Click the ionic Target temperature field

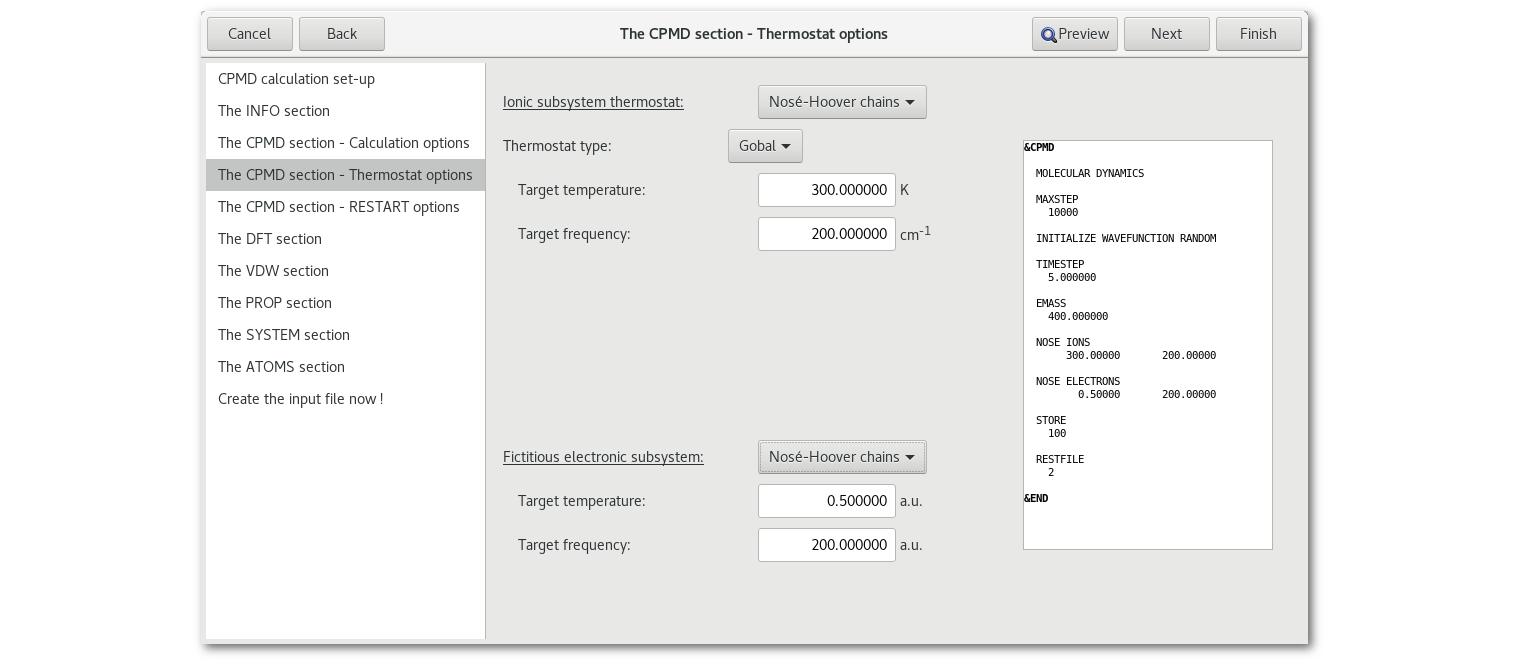826,190
